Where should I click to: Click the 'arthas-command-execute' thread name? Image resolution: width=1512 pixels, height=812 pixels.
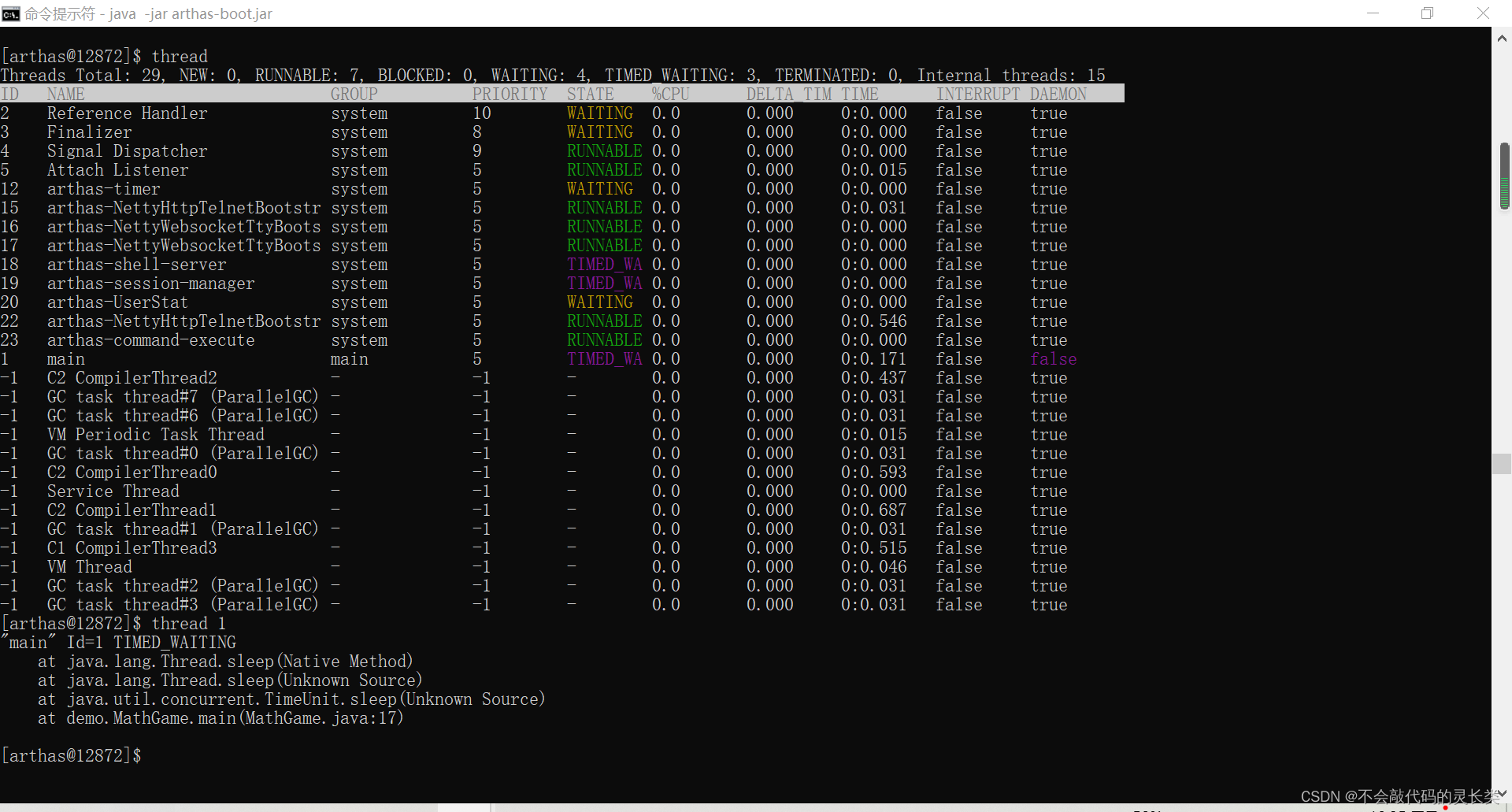pyautogui.click(x=150, y=340)
